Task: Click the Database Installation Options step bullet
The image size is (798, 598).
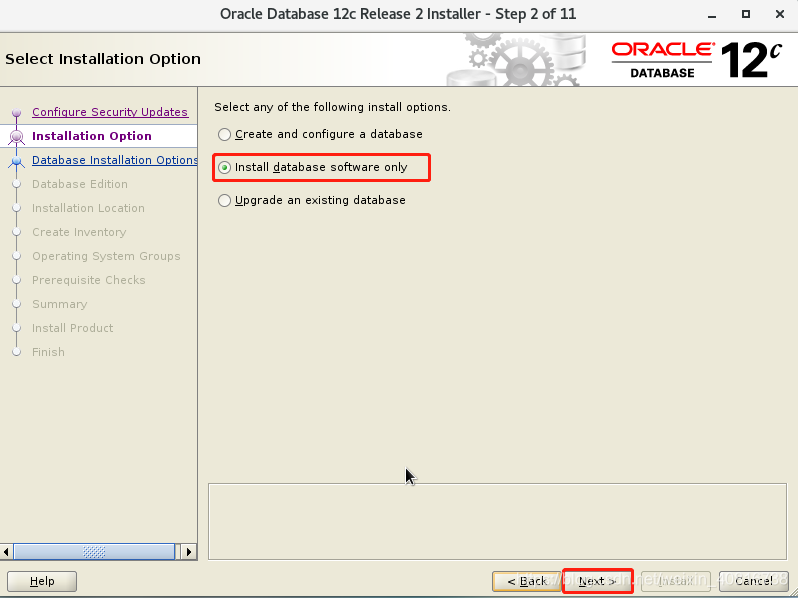Action: point(16,161)
